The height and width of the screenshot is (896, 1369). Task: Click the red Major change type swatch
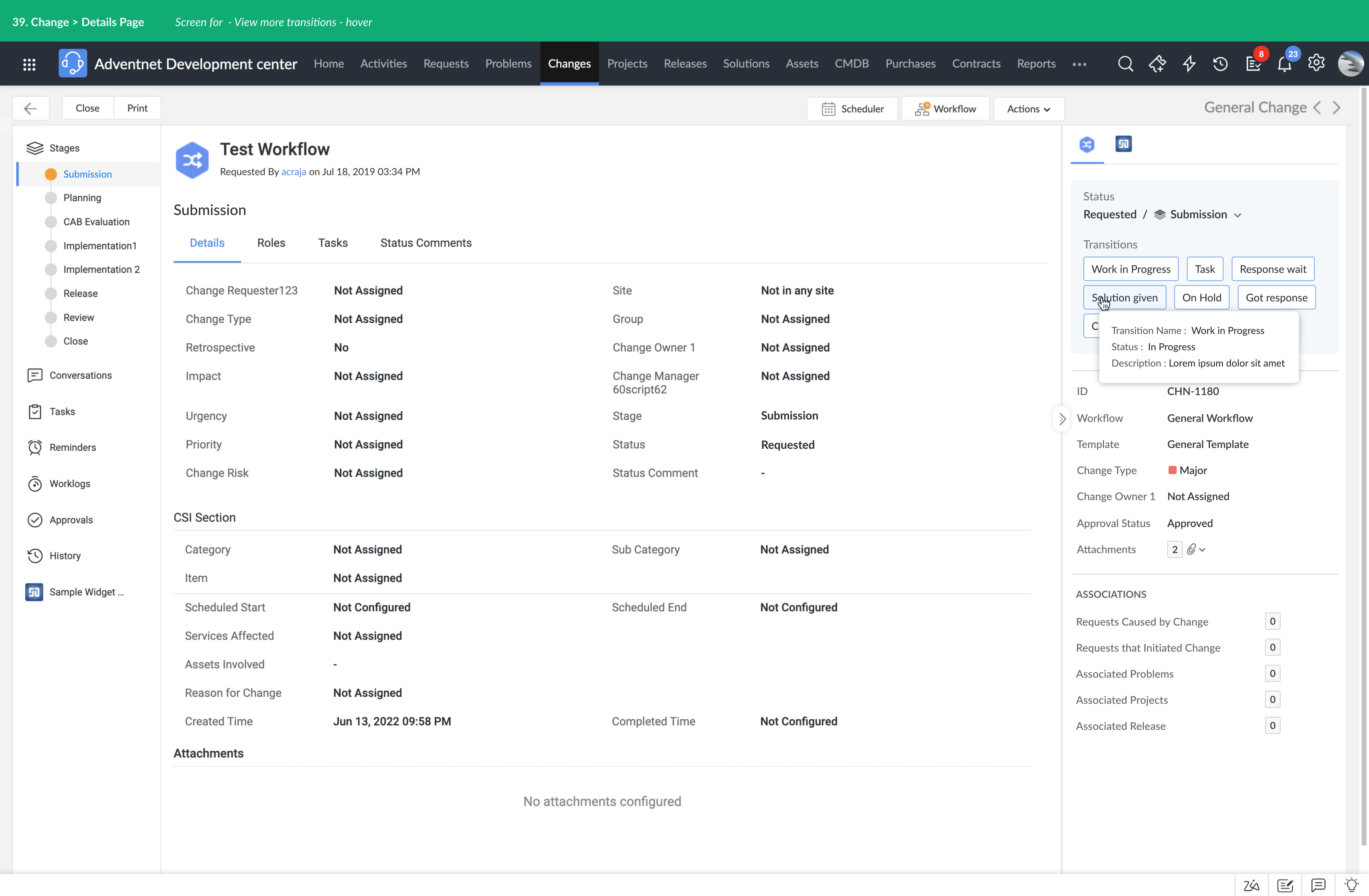click(1172, 470)
